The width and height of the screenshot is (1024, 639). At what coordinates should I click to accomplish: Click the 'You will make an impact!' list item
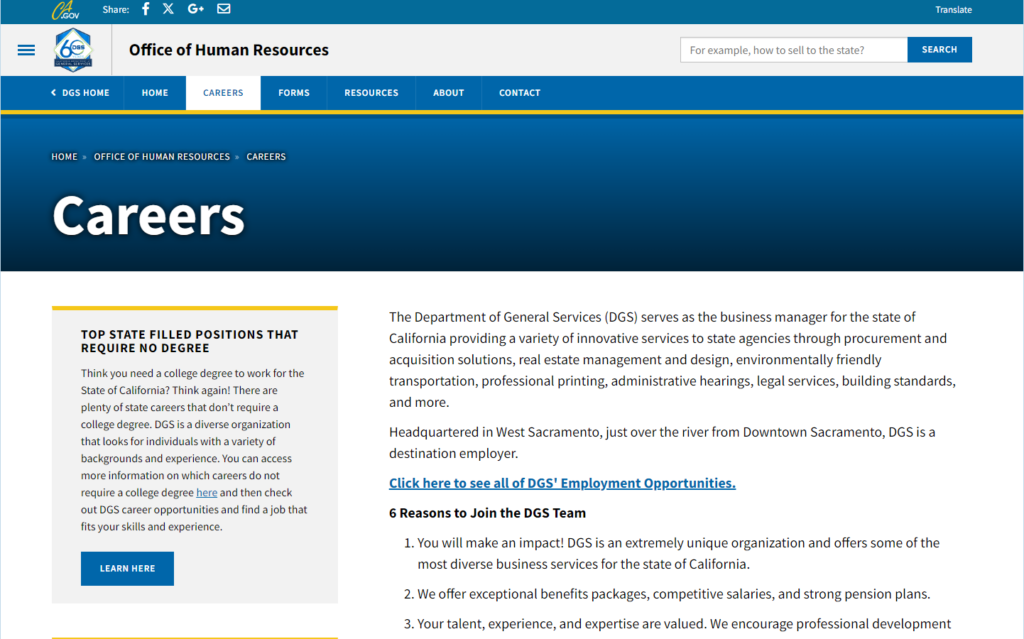(679, 553)
